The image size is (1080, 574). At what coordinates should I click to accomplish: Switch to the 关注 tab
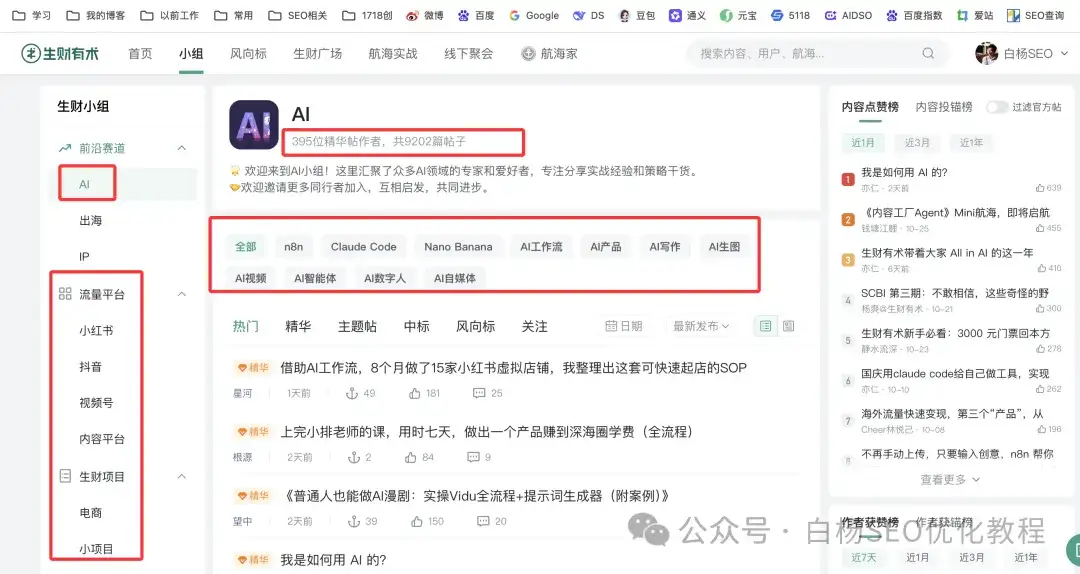(x=534, y=326)
